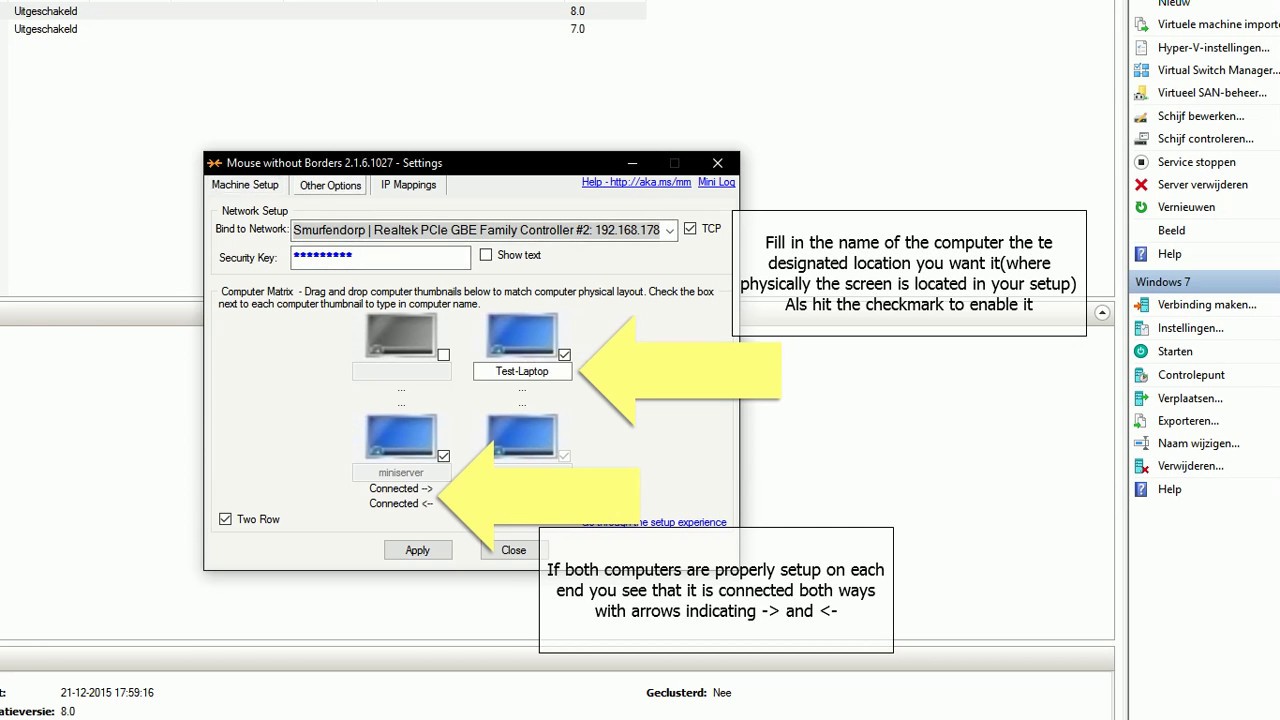Uncheck the miniserver computer checkbox

coord(443,456)
